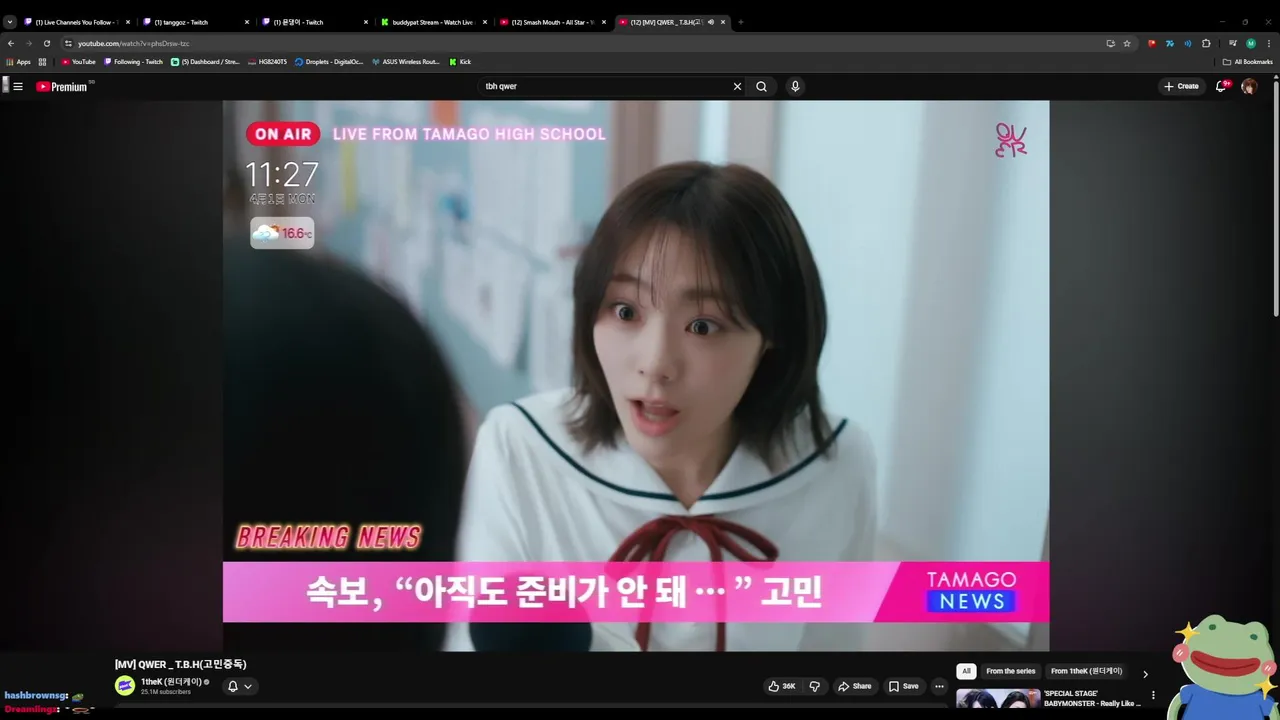Select the 'From the series' chip
1280x720 pixels.
pos(1011,672)
